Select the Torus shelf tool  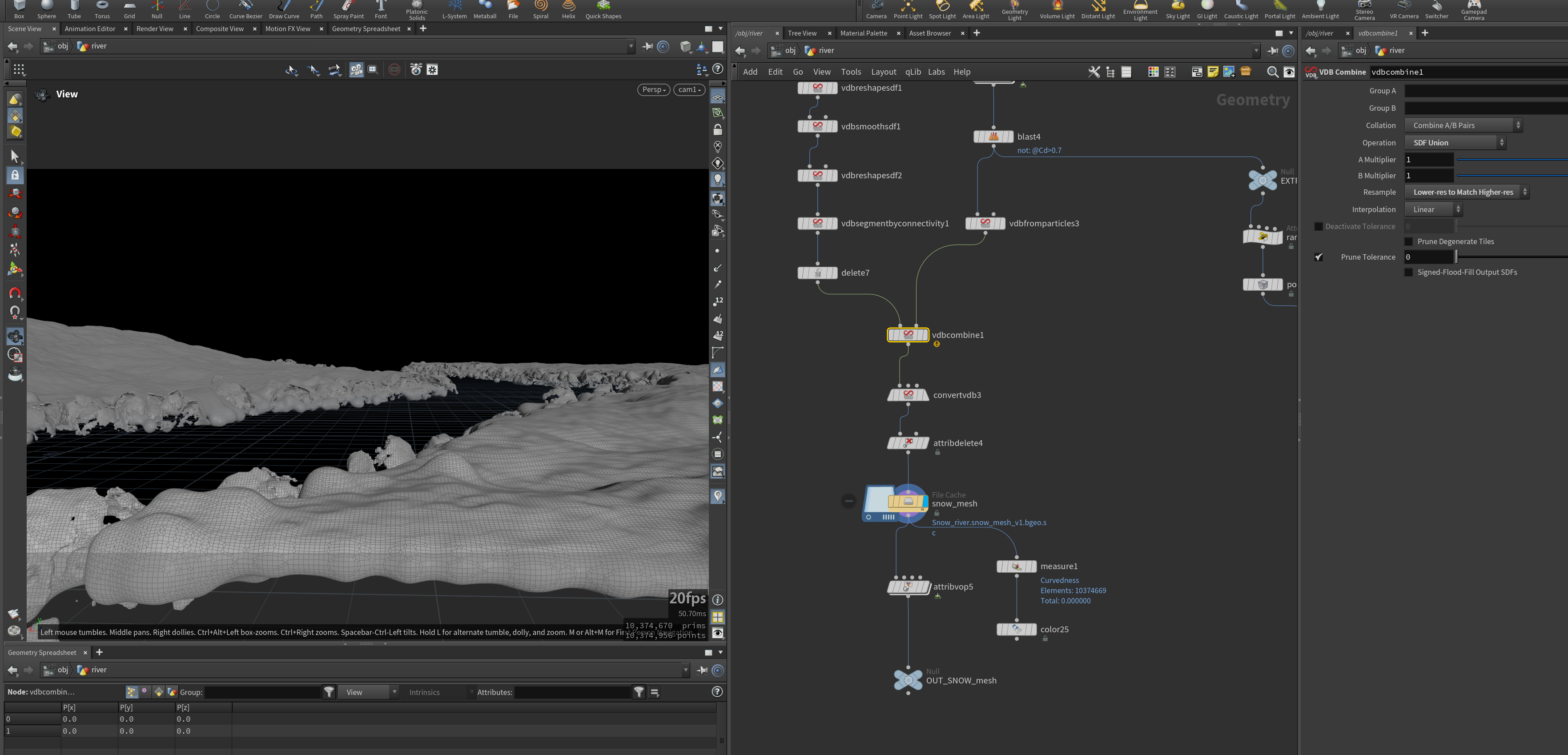click(x=102, y=10)
